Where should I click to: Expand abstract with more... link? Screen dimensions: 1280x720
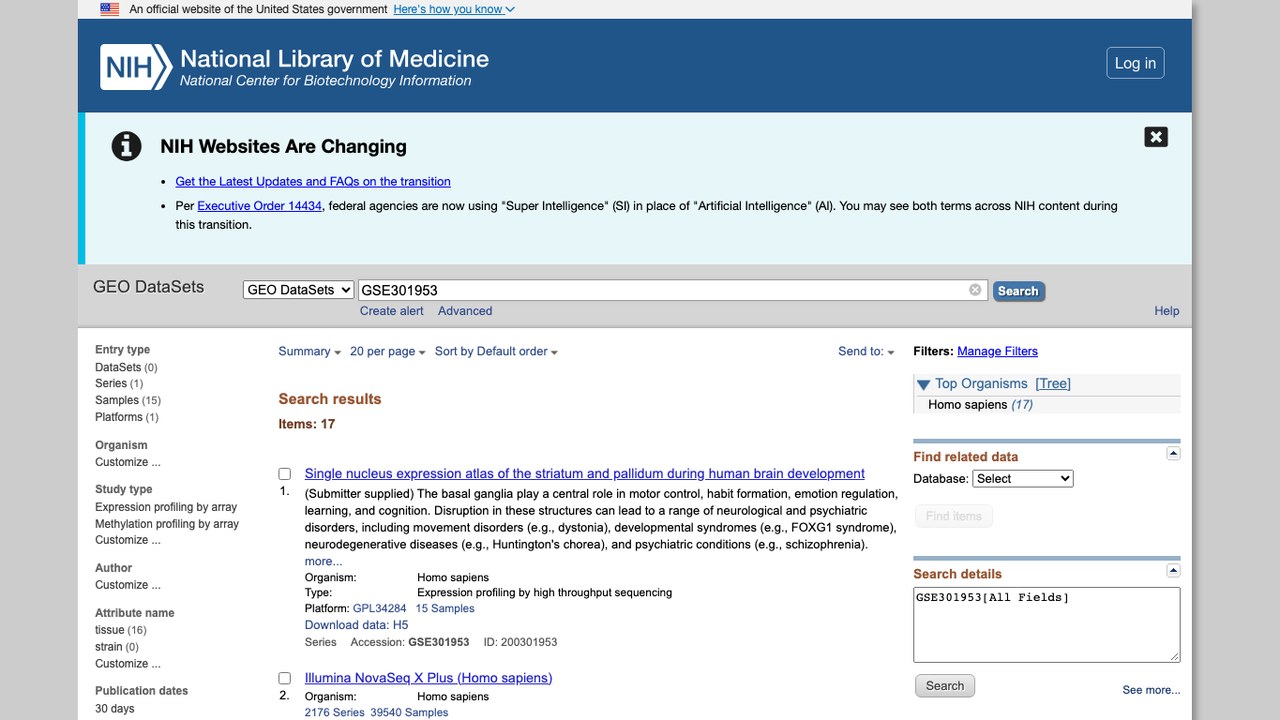pyautogui.click(x=324, y=562)
